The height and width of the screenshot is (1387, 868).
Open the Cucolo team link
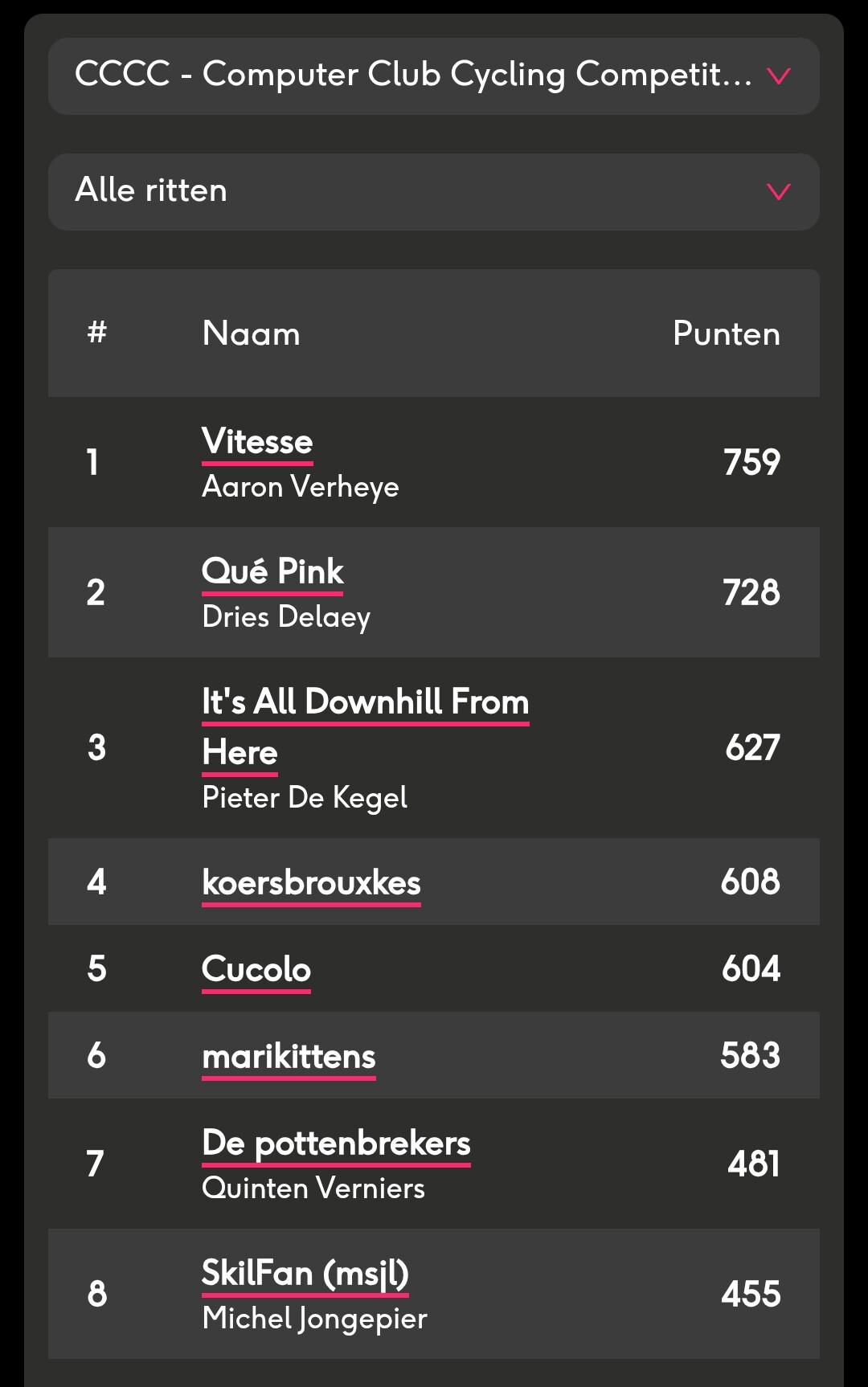(256, 970)
